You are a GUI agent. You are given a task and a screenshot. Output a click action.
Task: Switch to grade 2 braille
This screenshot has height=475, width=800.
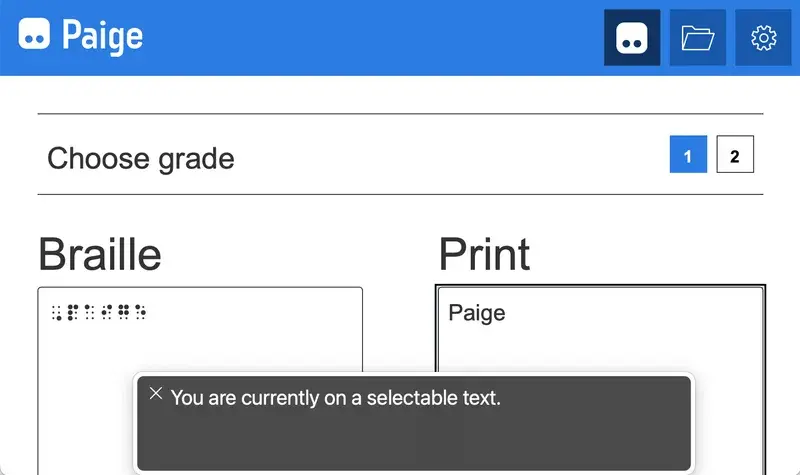coord(735,156)
